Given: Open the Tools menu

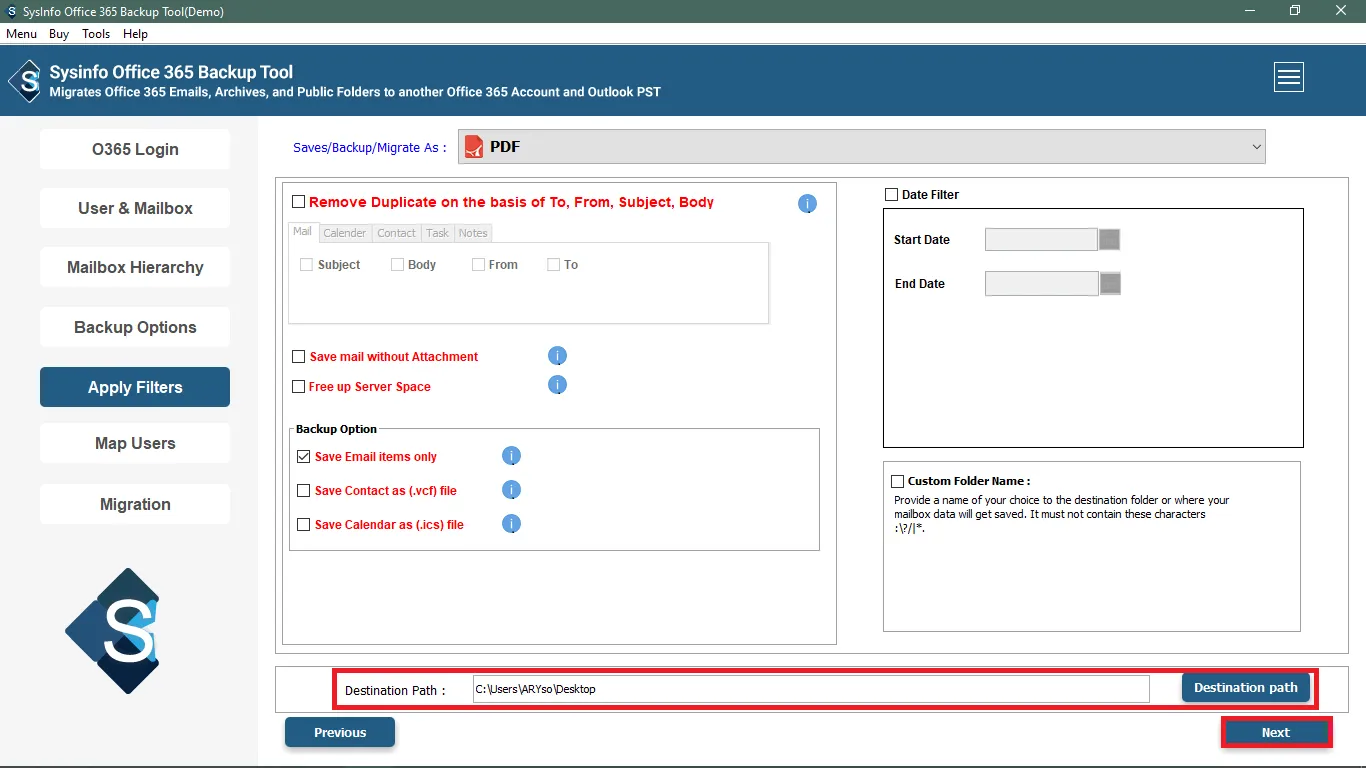Looking at the screenshot, I should [96, 34].
